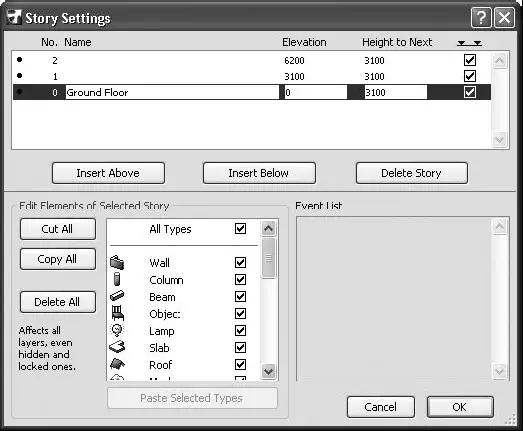Select story 2 row in list
523x431 pixels.
[x=252, y=60]
